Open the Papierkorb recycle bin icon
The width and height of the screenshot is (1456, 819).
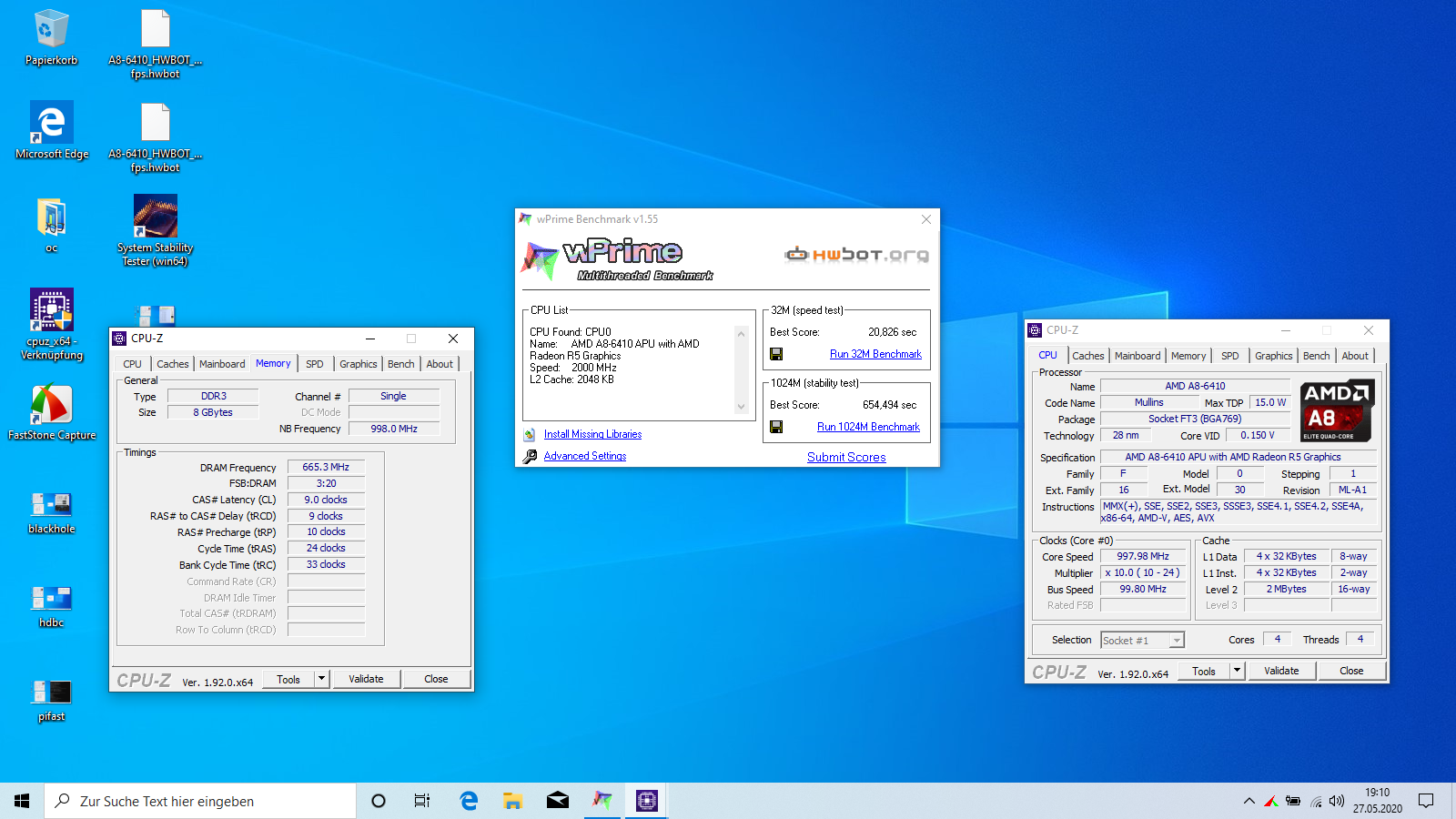click(51, 38)
